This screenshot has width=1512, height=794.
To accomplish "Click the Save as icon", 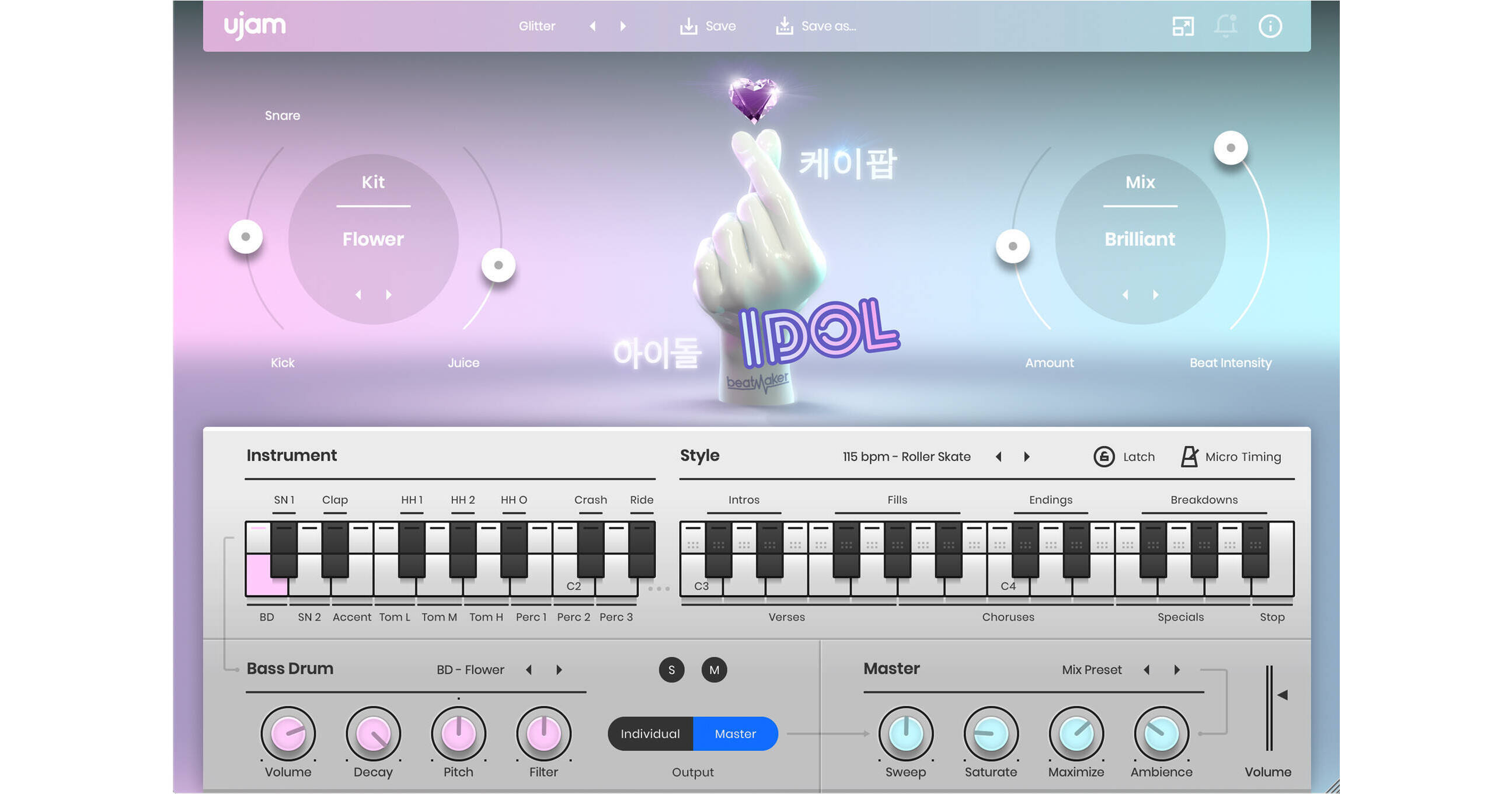I will tap(785, 25).
